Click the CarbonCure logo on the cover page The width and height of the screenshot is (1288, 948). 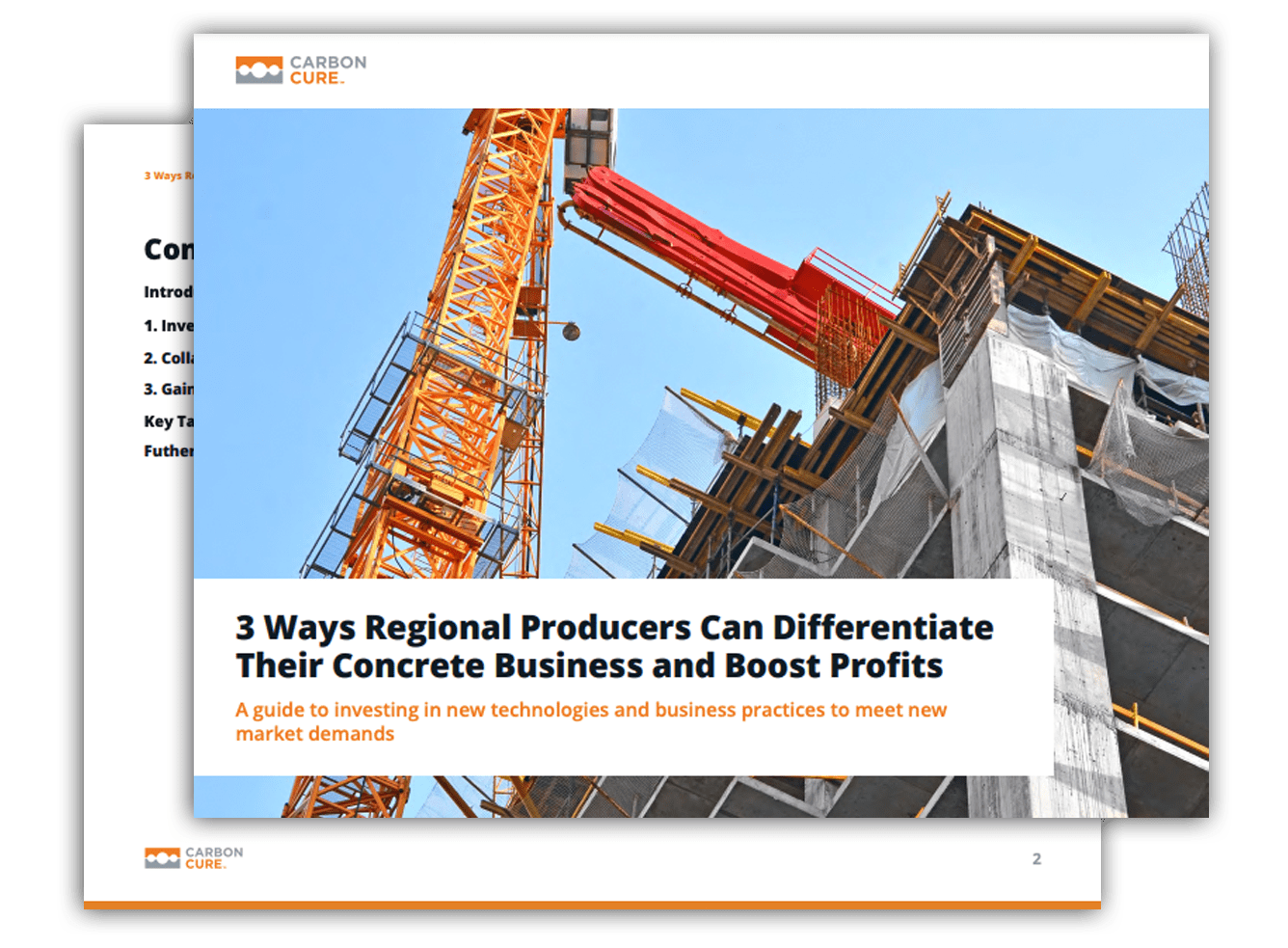[301, 70]
